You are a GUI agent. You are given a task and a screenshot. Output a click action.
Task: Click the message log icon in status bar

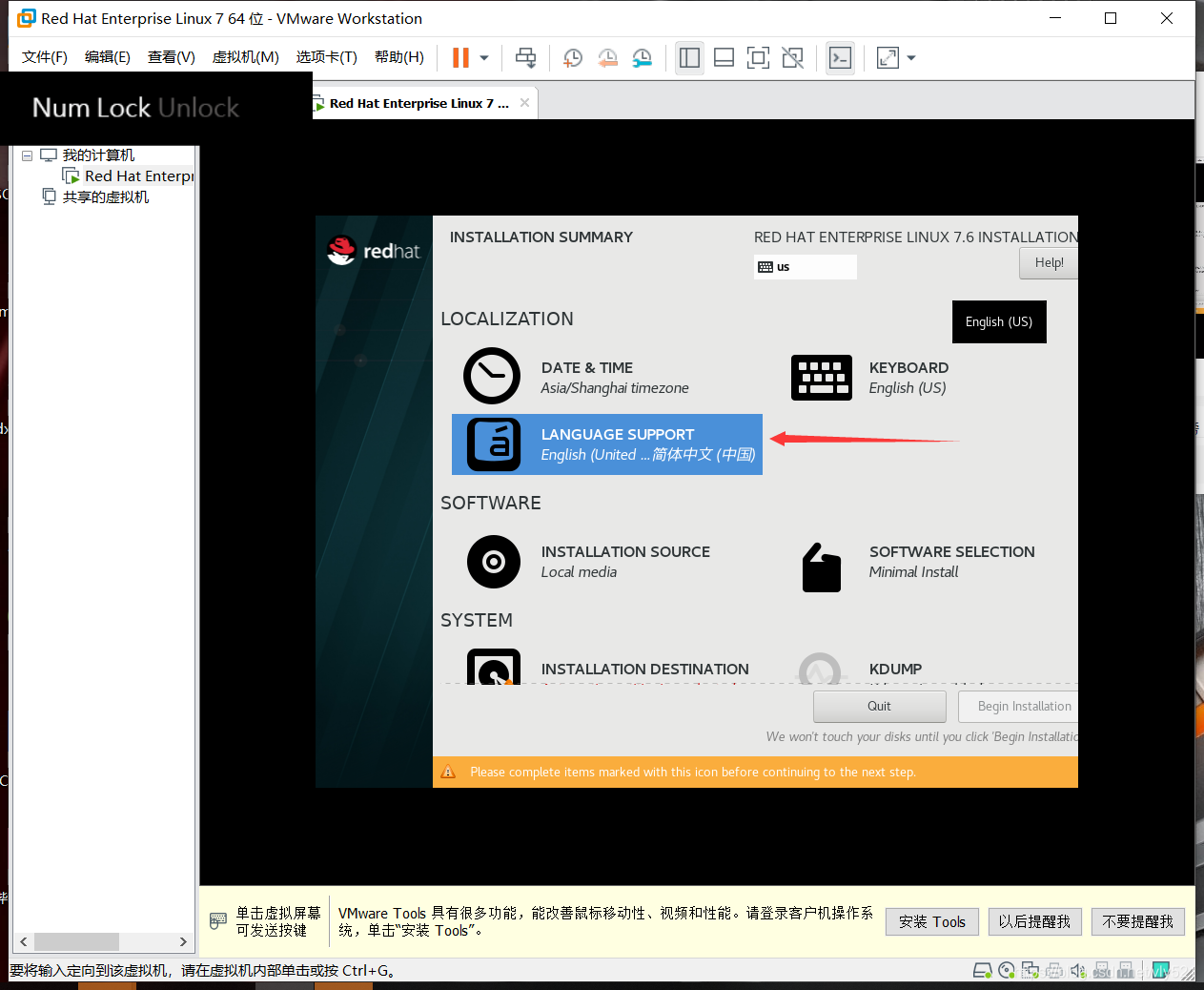[1160, 971]
